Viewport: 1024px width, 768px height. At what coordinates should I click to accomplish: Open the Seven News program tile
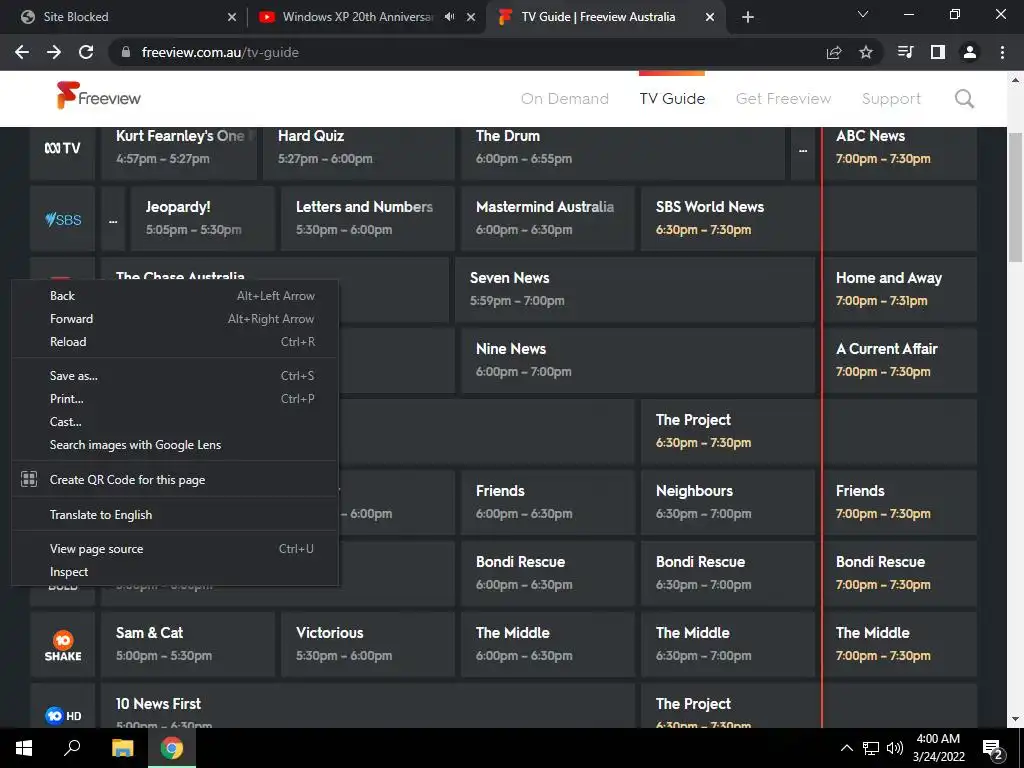[x=635, y=289]
